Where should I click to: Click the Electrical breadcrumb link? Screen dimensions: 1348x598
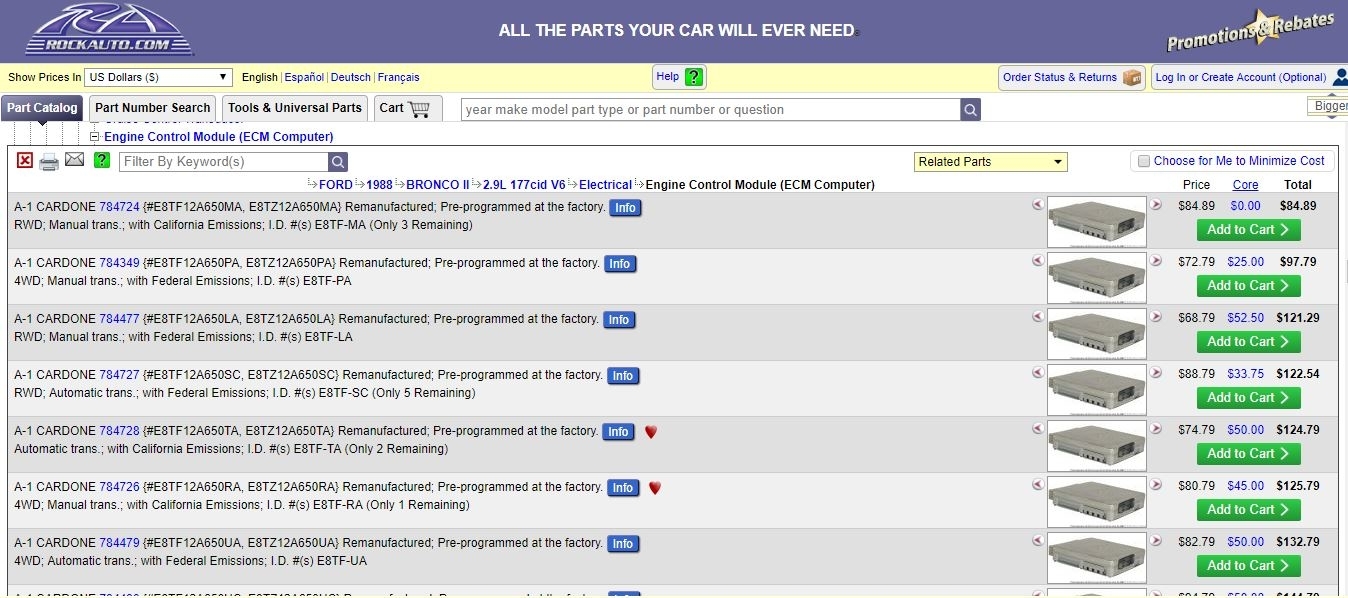[x=606, y=185]
